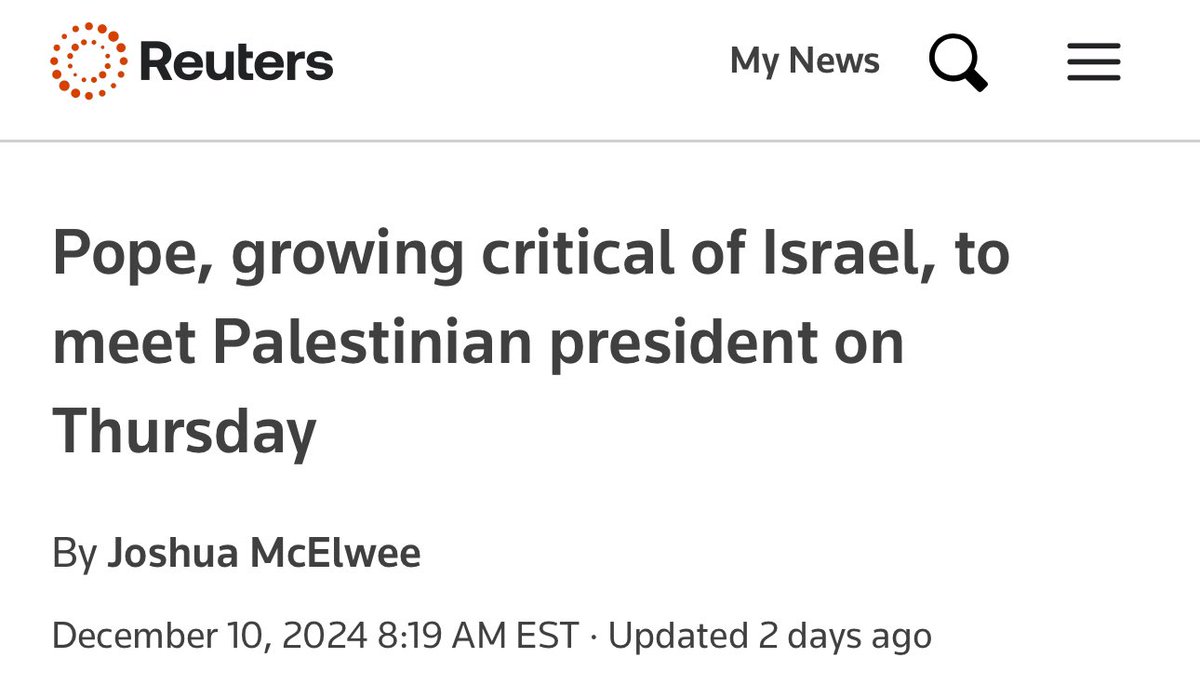Click the 'Updated 2 days ago' text
The width and height of the screenshot is (1200, 698).
(770, 635)
